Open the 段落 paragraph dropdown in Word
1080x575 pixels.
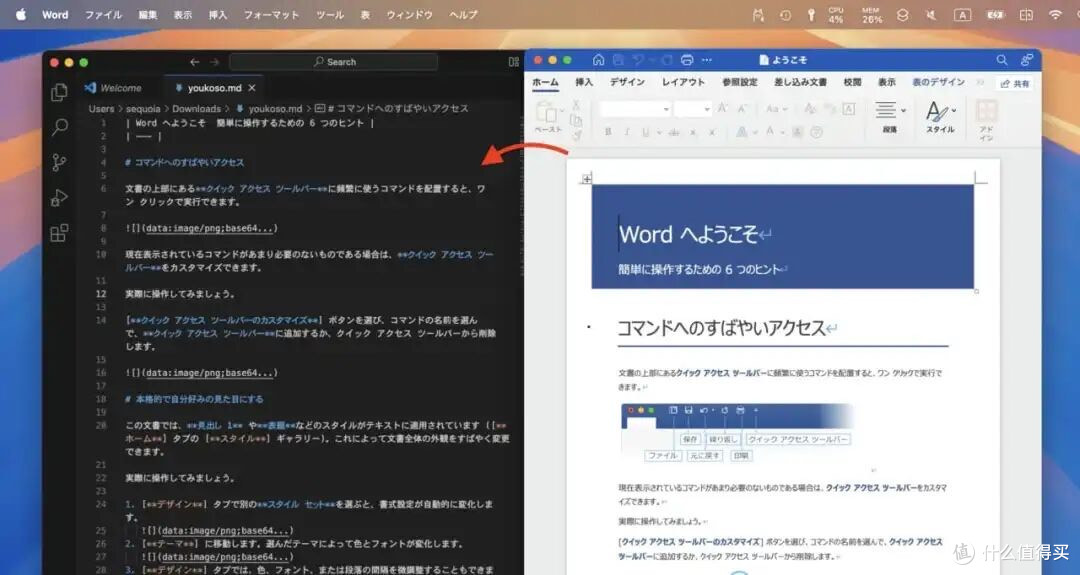[890, 117]
